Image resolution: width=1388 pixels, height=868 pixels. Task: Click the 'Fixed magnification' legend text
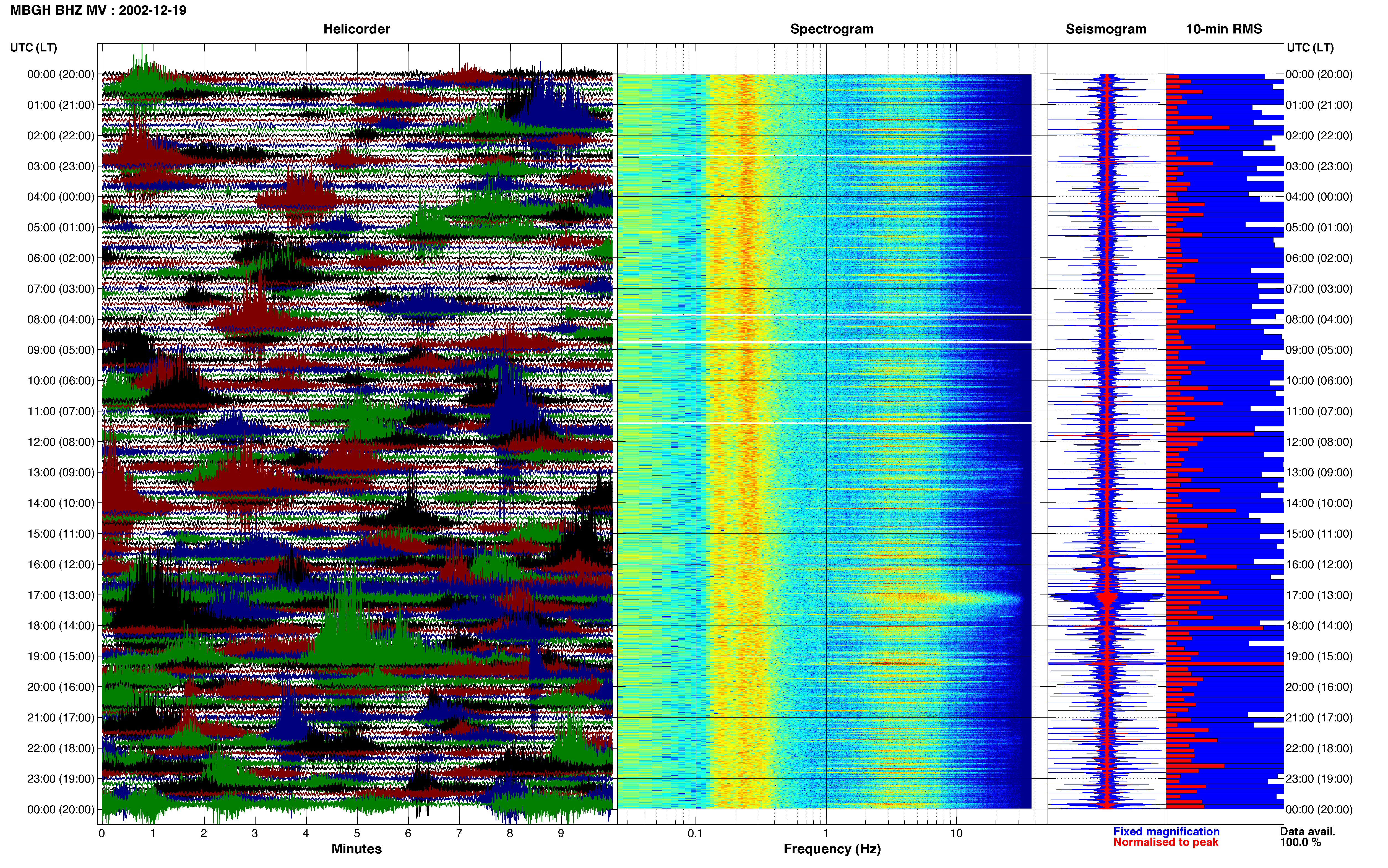[x=1166, y=831]
